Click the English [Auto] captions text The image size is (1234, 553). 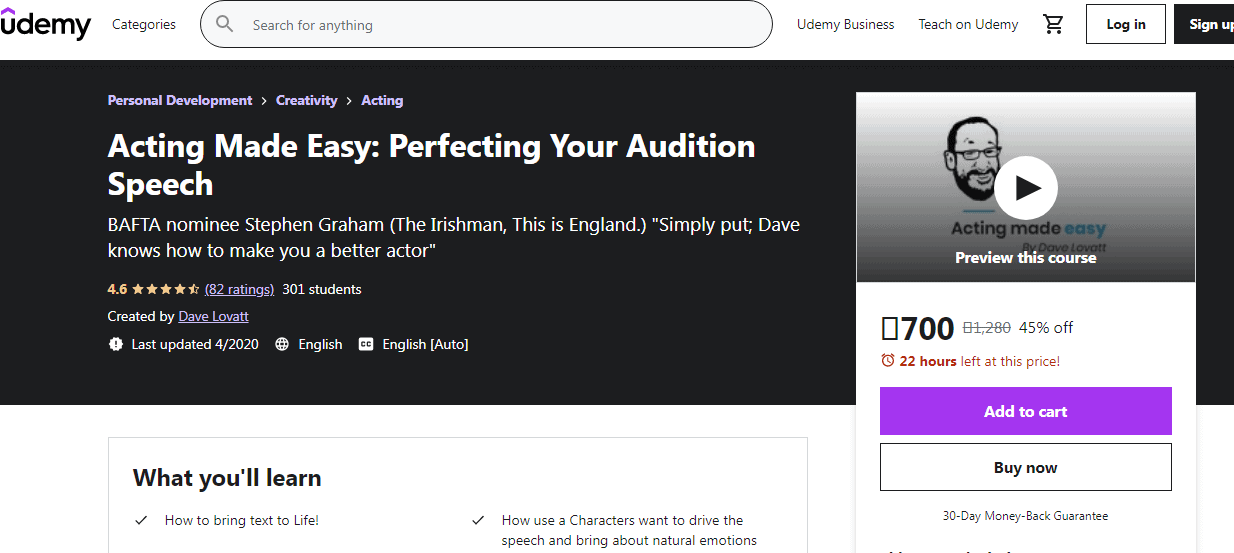[x=425, y=344]
